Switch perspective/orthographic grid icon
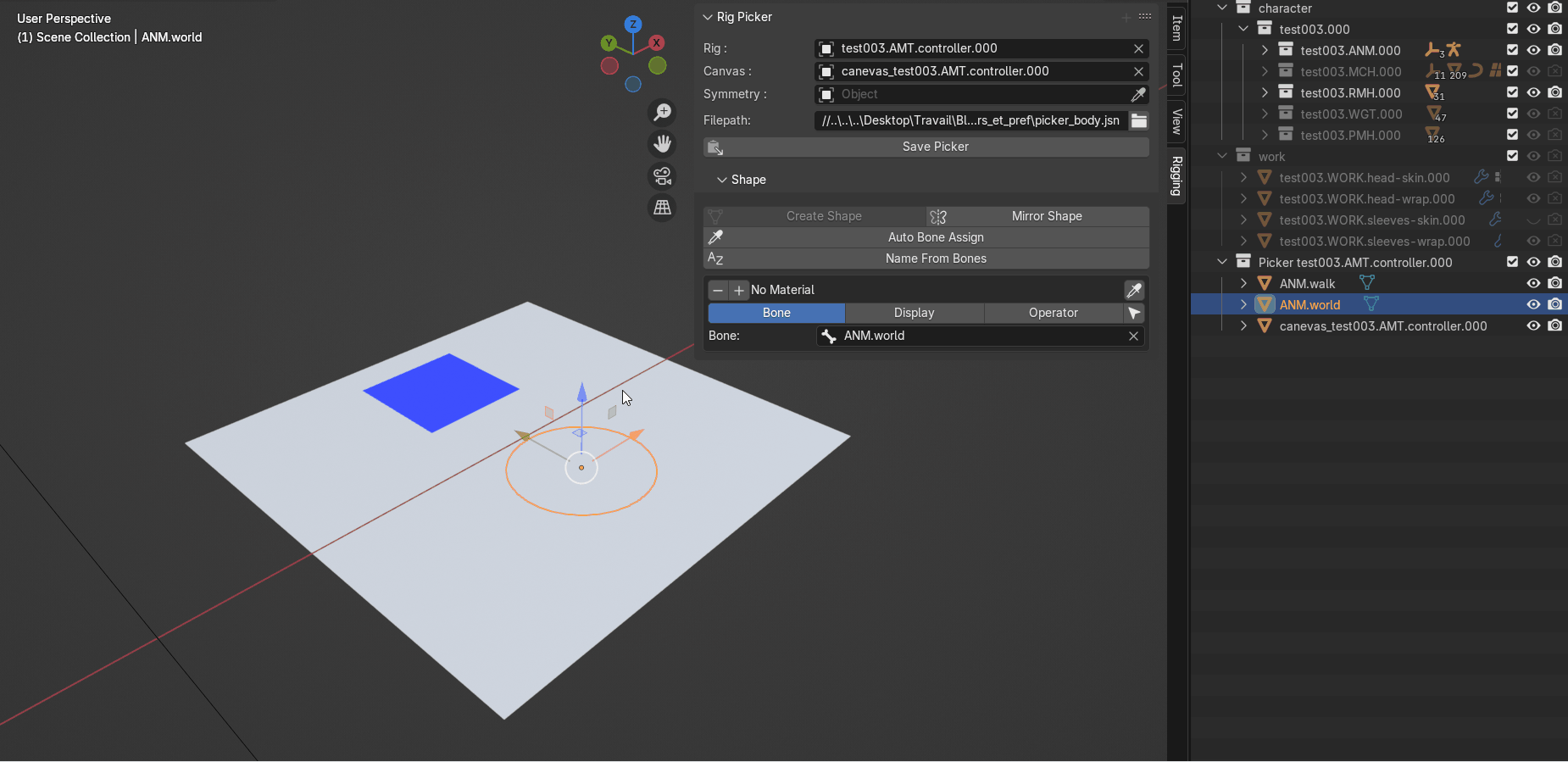Viewport: 1568px width, 762px height. [x=662, y=207]
